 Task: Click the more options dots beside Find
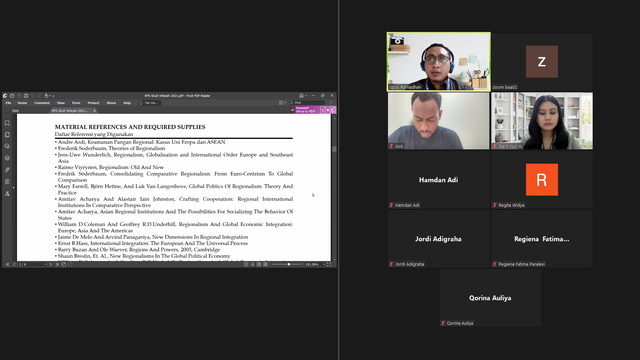331,102
